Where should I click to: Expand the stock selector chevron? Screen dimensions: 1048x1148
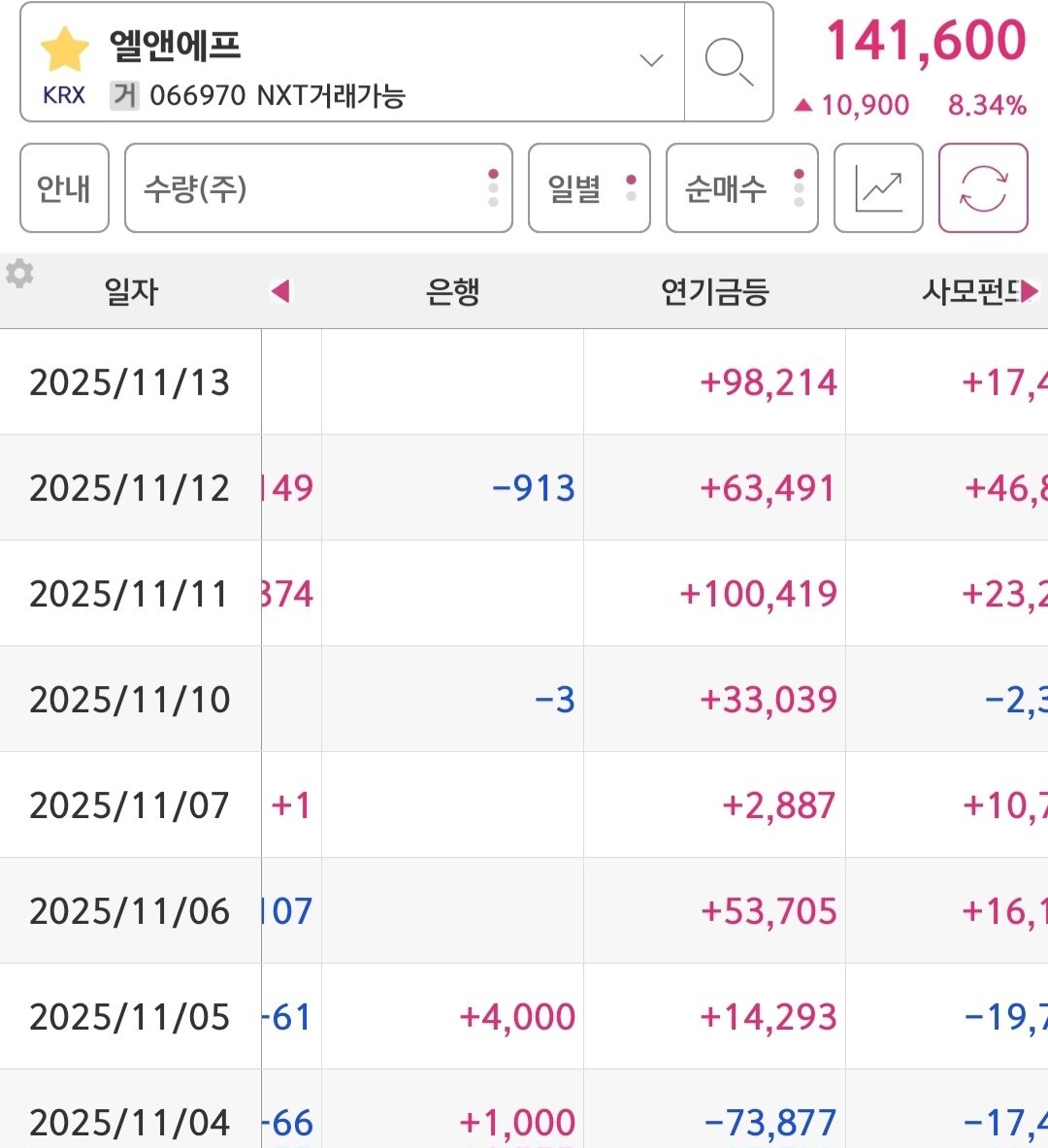point(652,60)
